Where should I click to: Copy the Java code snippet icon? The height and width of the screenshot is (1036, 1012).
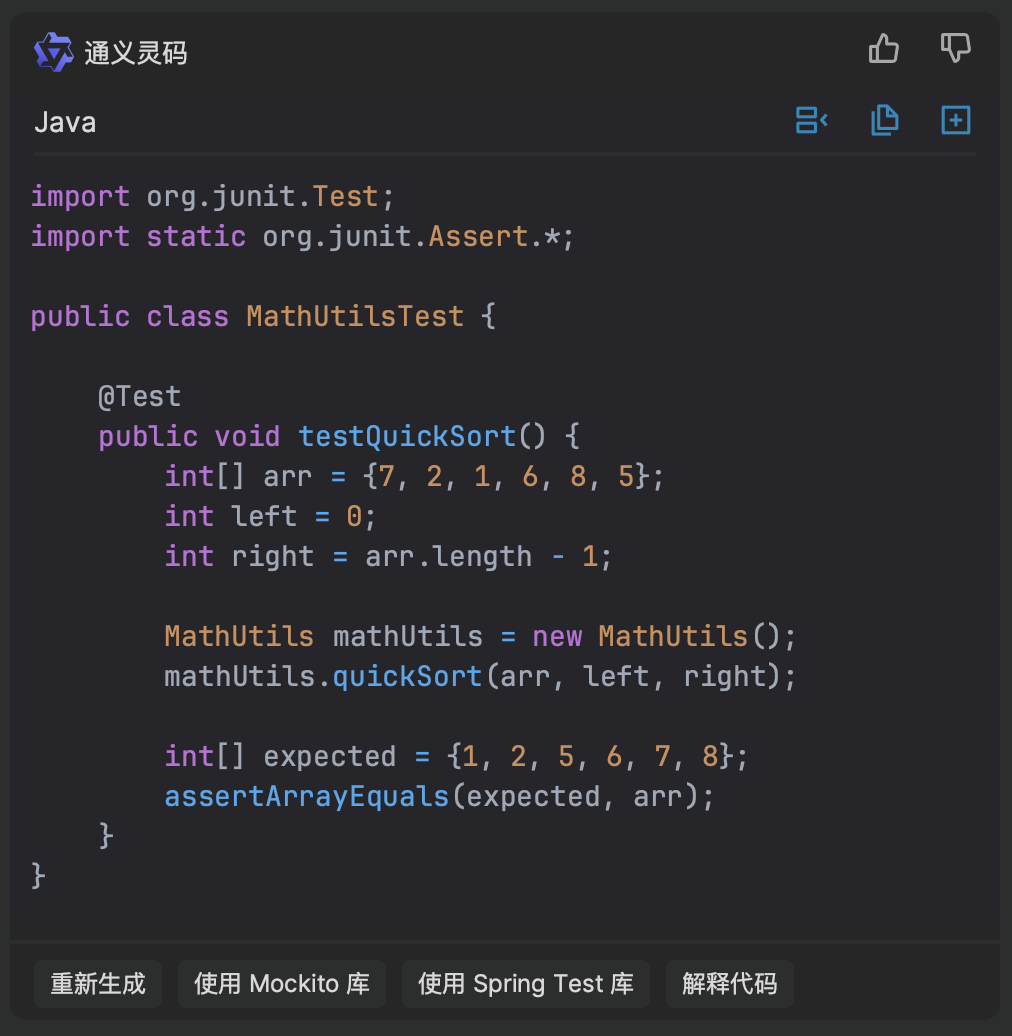[x=885, y=120]
